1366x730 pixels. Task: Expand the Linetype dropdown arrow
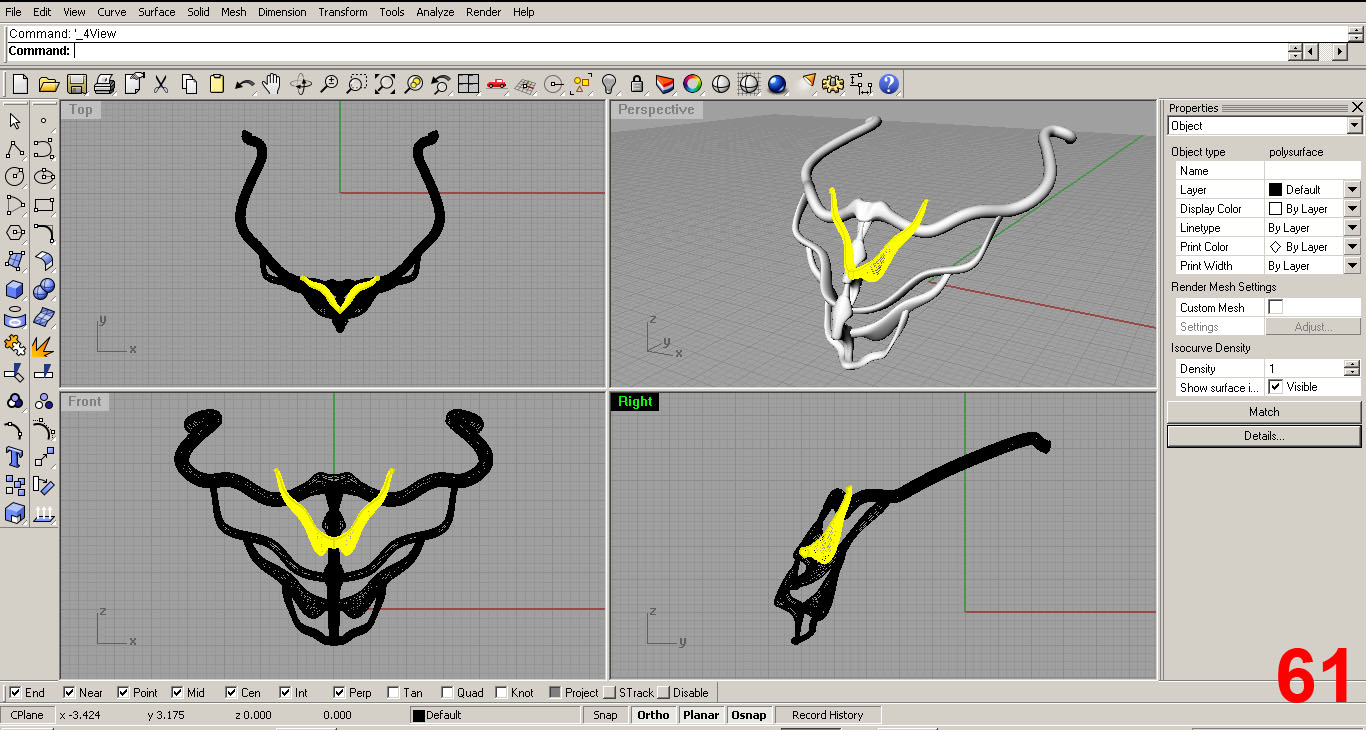(1352, 227)
